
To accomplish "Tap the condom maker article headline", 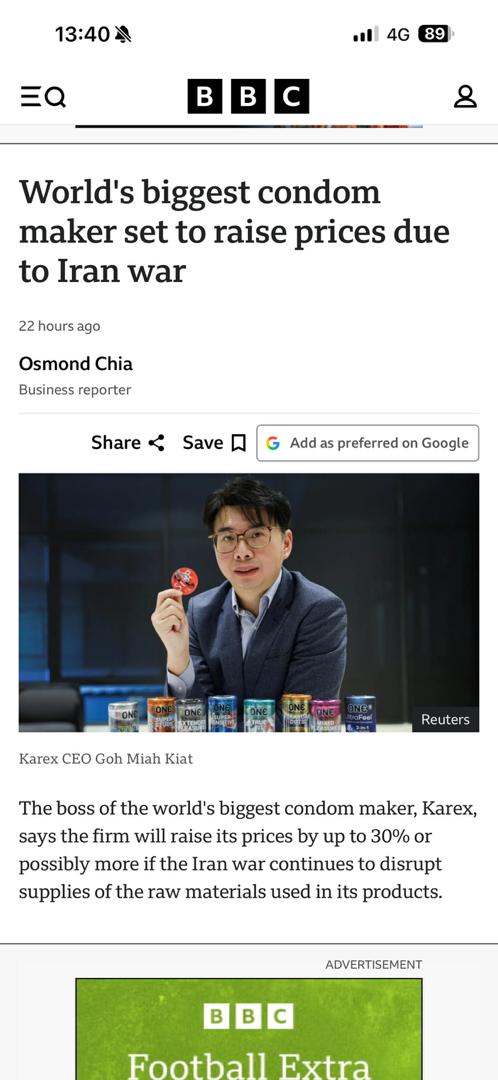I will 234,231.
